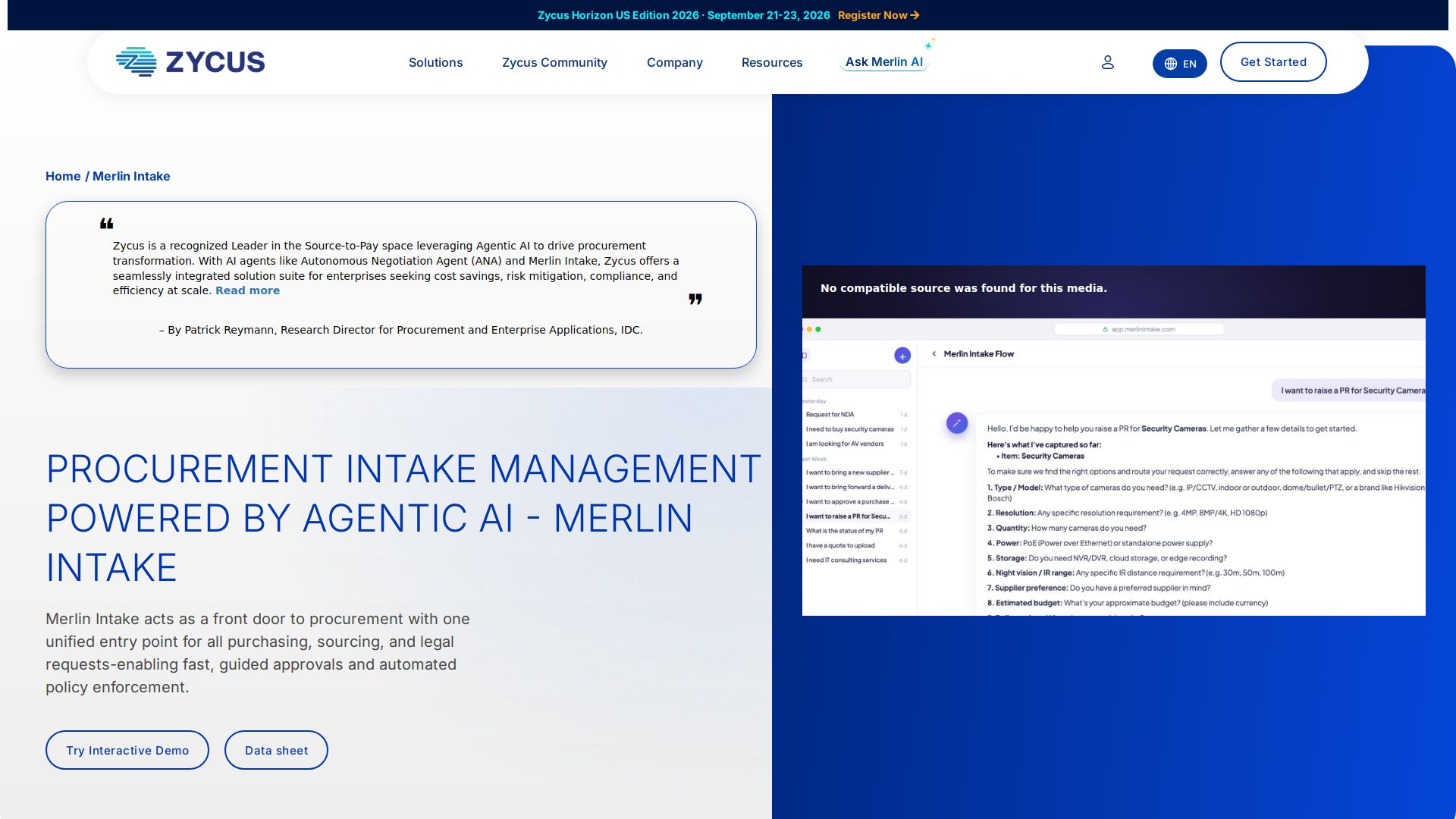Screen dimensions: 1456x819
Task: Click the Procurement Intake Management headline
Action: click(403, 518)
